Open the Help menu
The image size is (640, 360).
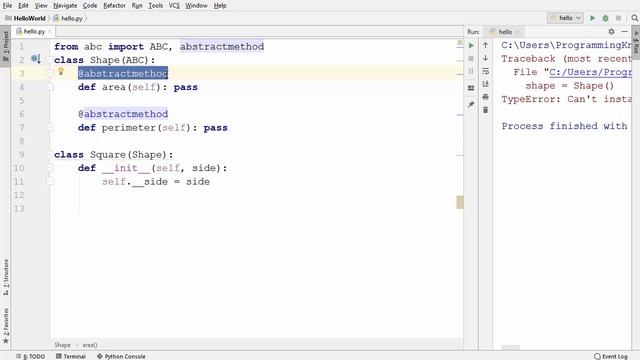pos(220,5)
